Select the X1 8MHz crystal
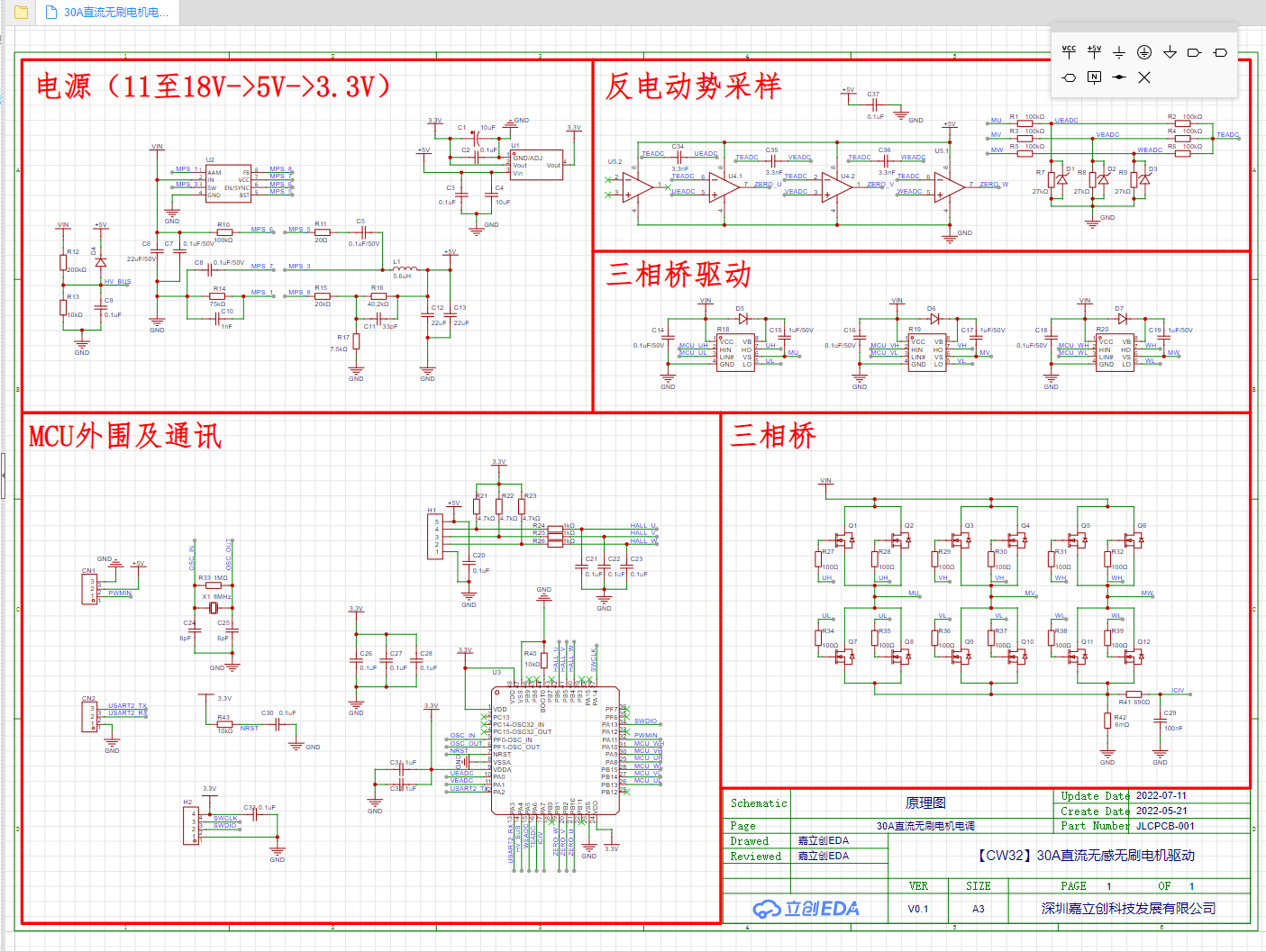The height and width of the screenshot is (952, 1266). coord(214,608)
